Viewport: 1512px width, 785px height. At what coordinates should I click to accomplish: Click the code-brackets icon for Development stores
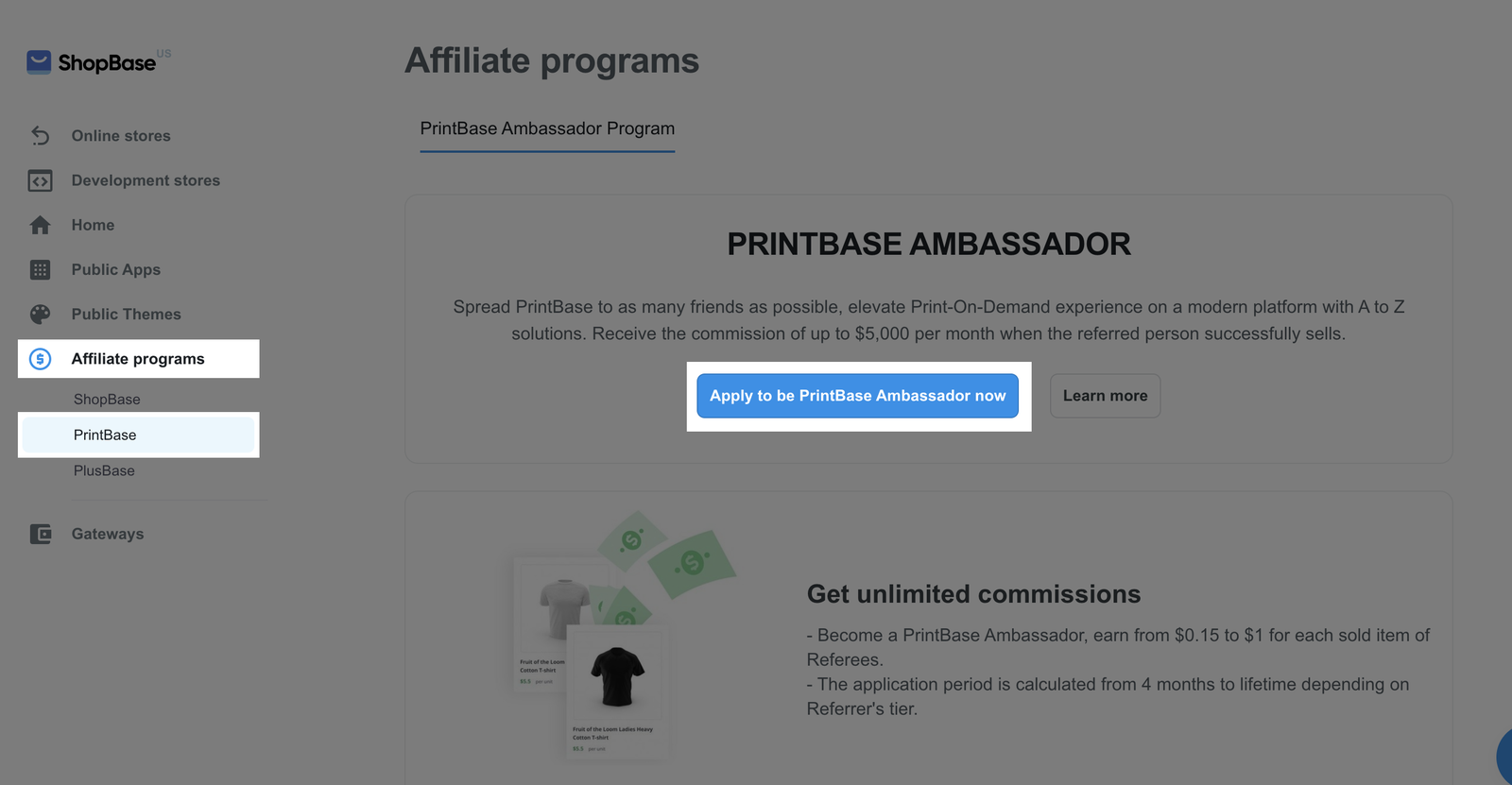point(40,180)
